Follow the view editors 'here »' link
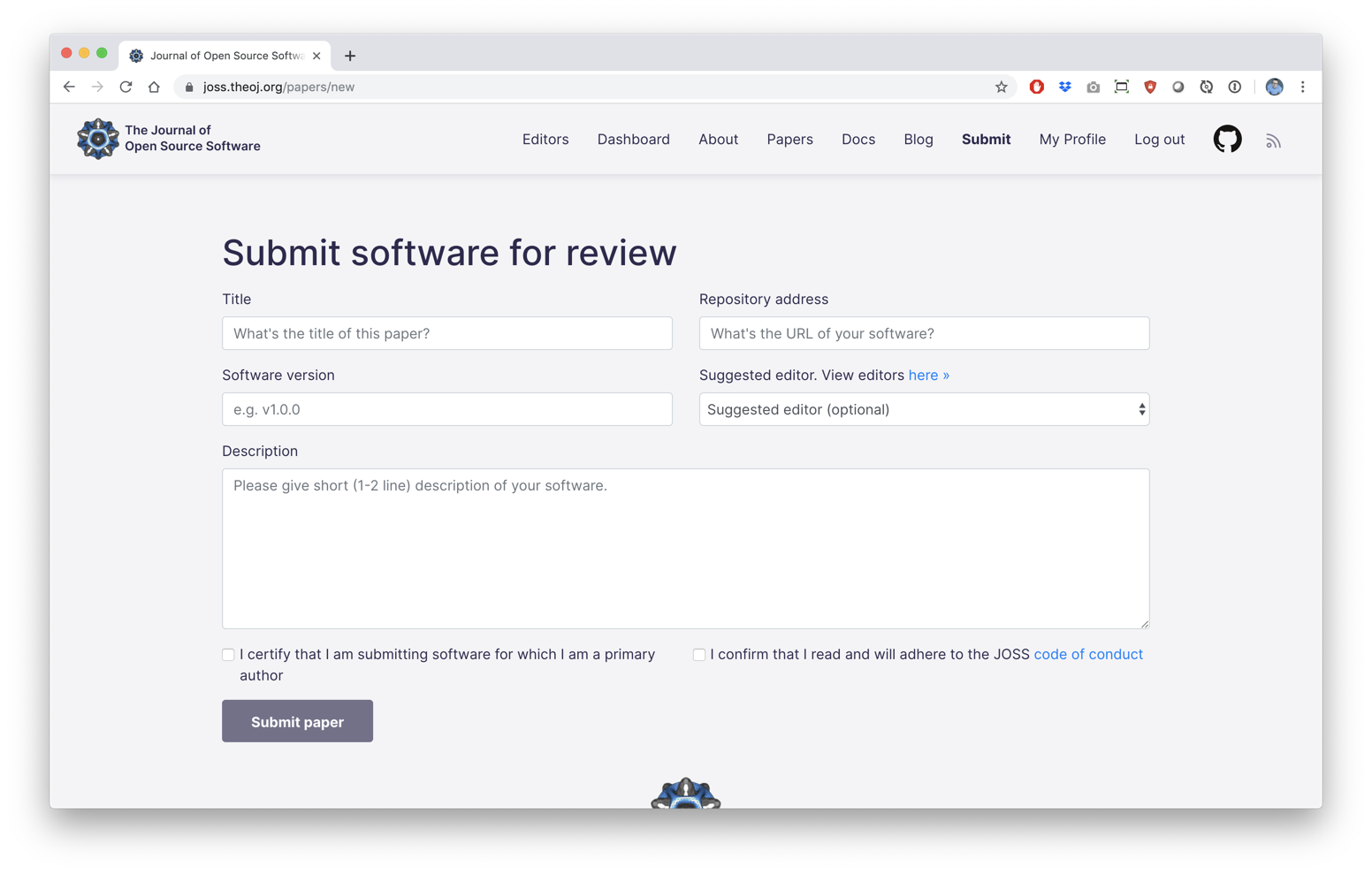This screenshot has height=874, width=1372. point(928,376)
